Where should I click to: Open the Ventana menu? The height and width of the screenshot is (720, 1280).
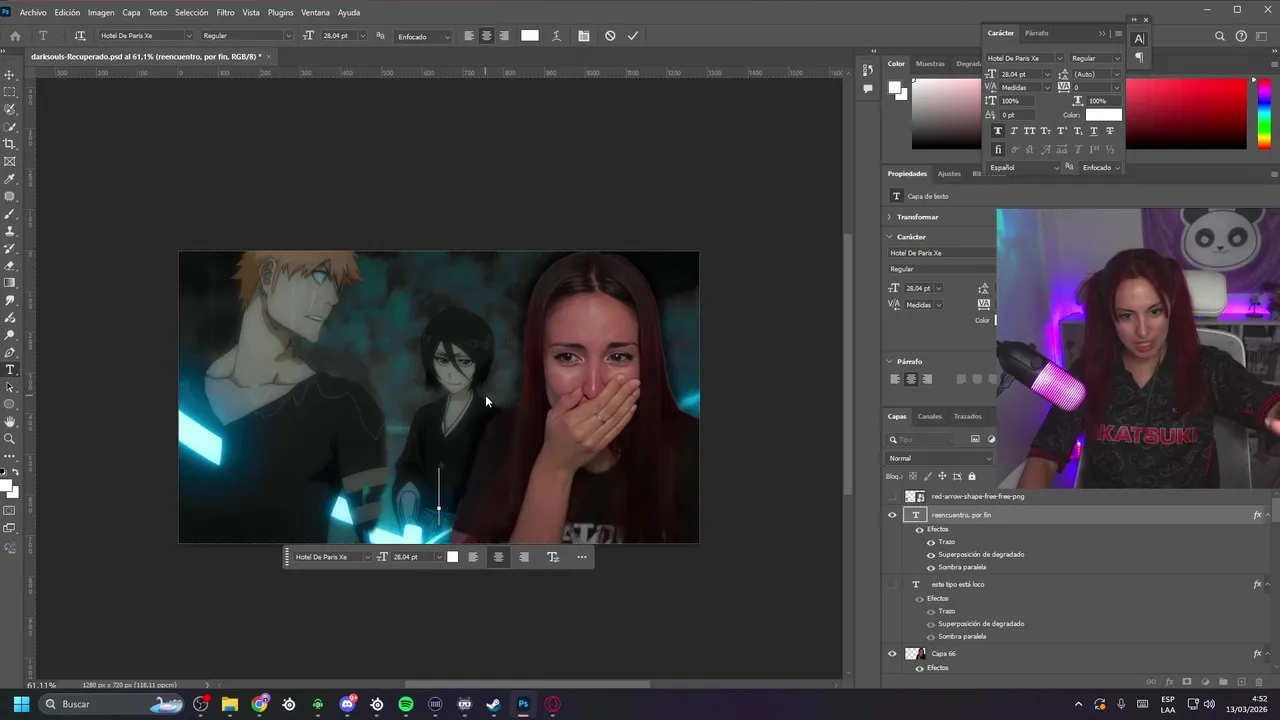pos(315,12)
